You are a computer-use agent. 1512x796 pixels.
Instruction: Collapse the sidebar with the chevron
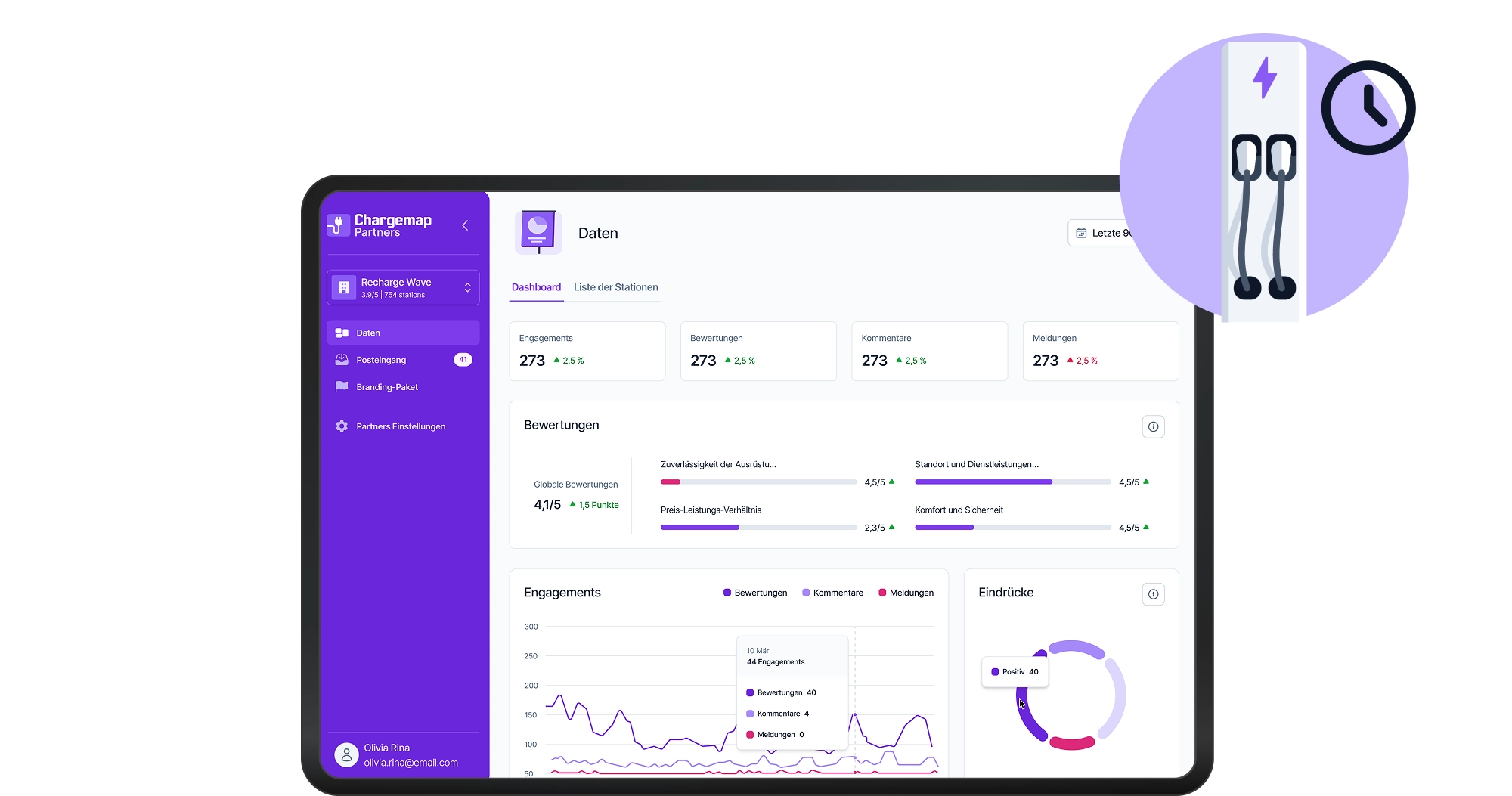pyautogui.click(x=465, y=225)
